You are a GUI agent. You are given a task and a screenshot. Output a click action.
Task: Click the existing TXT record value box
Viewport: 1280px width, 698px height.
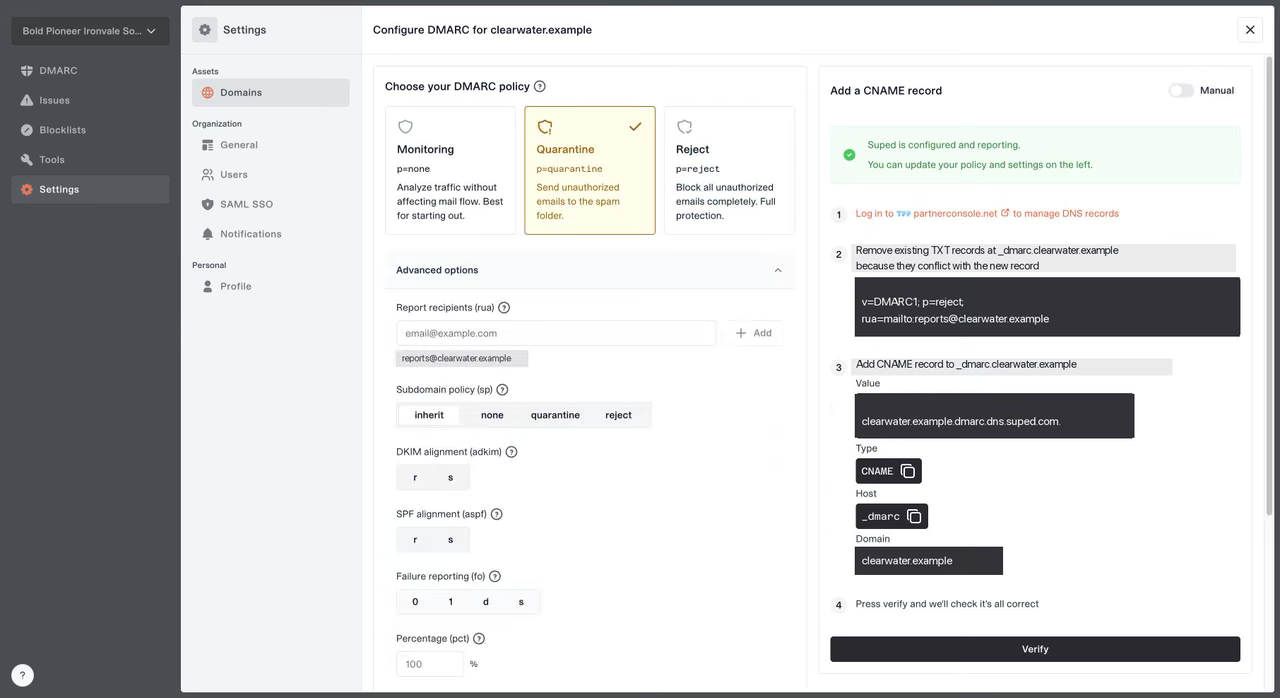(x=1047, y=307)
